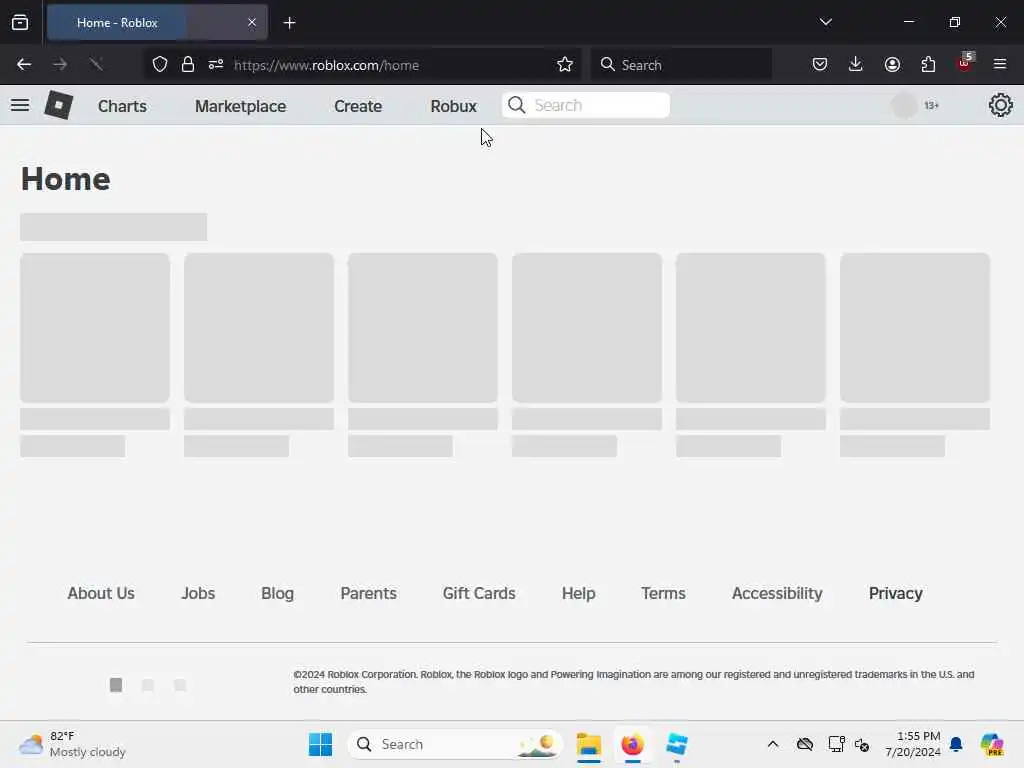Open browser extensions puzzle icon
This screenshot has width=1024, height=768.
pyautogui.click(x=928, y=64)
